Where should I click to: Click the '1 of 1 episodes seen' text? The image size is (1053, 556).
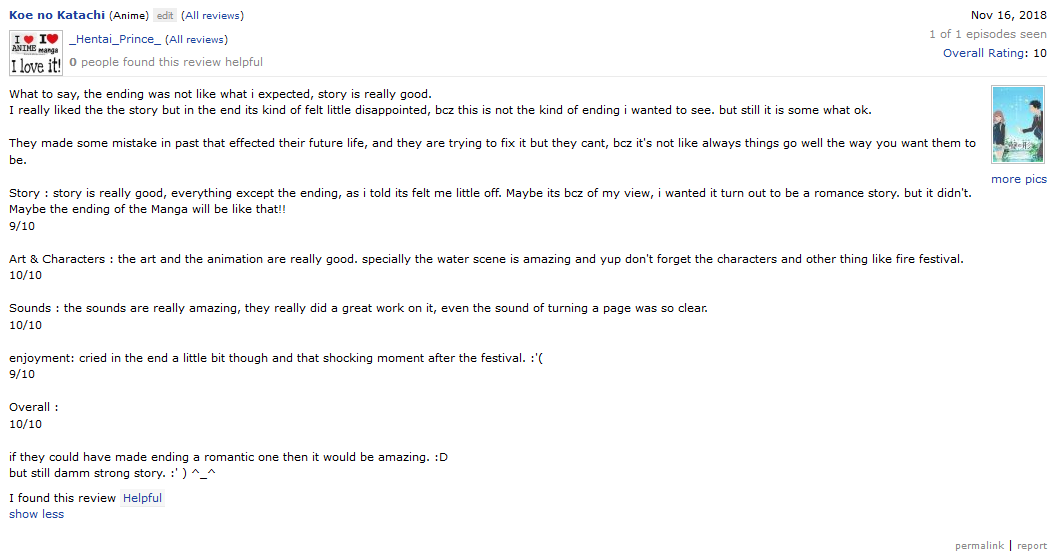(x=987, y=34)
